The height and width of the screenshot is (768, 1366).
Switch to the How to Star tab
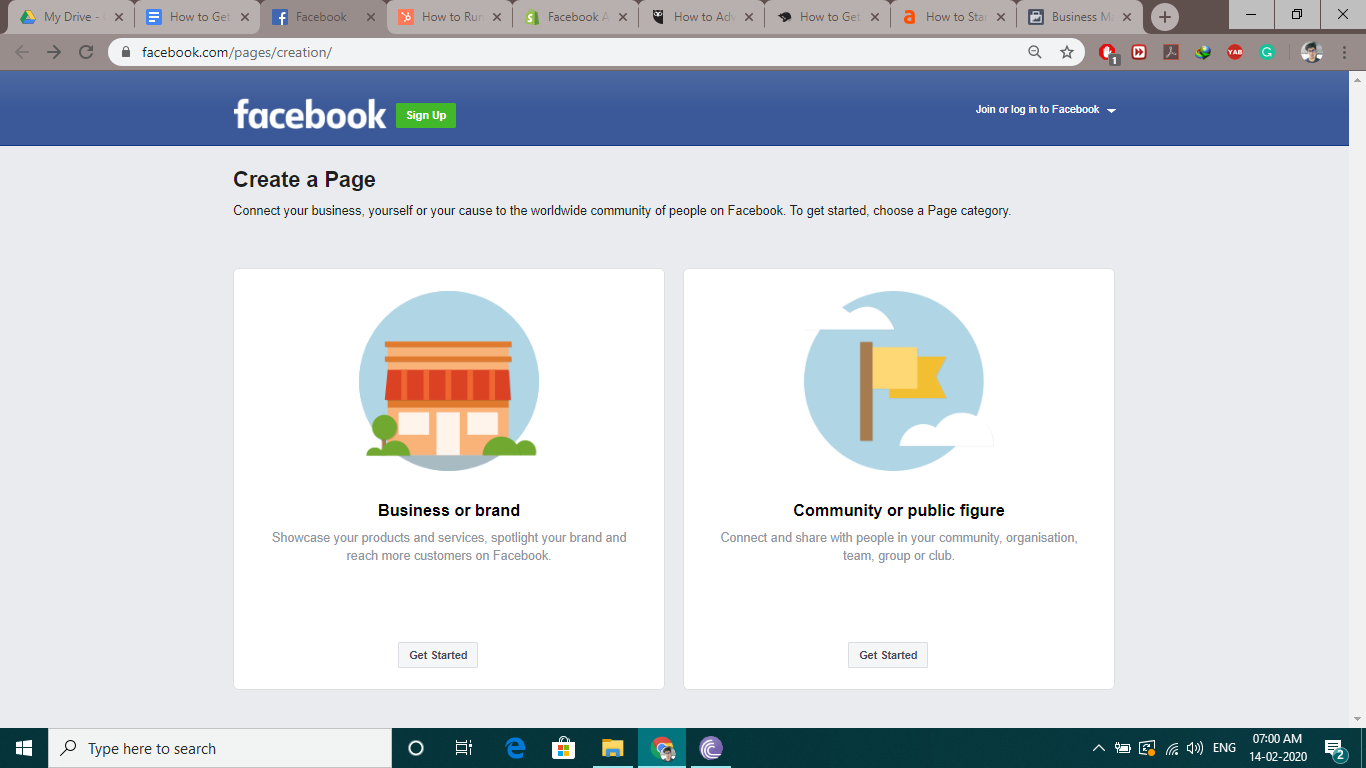(953, 17)
